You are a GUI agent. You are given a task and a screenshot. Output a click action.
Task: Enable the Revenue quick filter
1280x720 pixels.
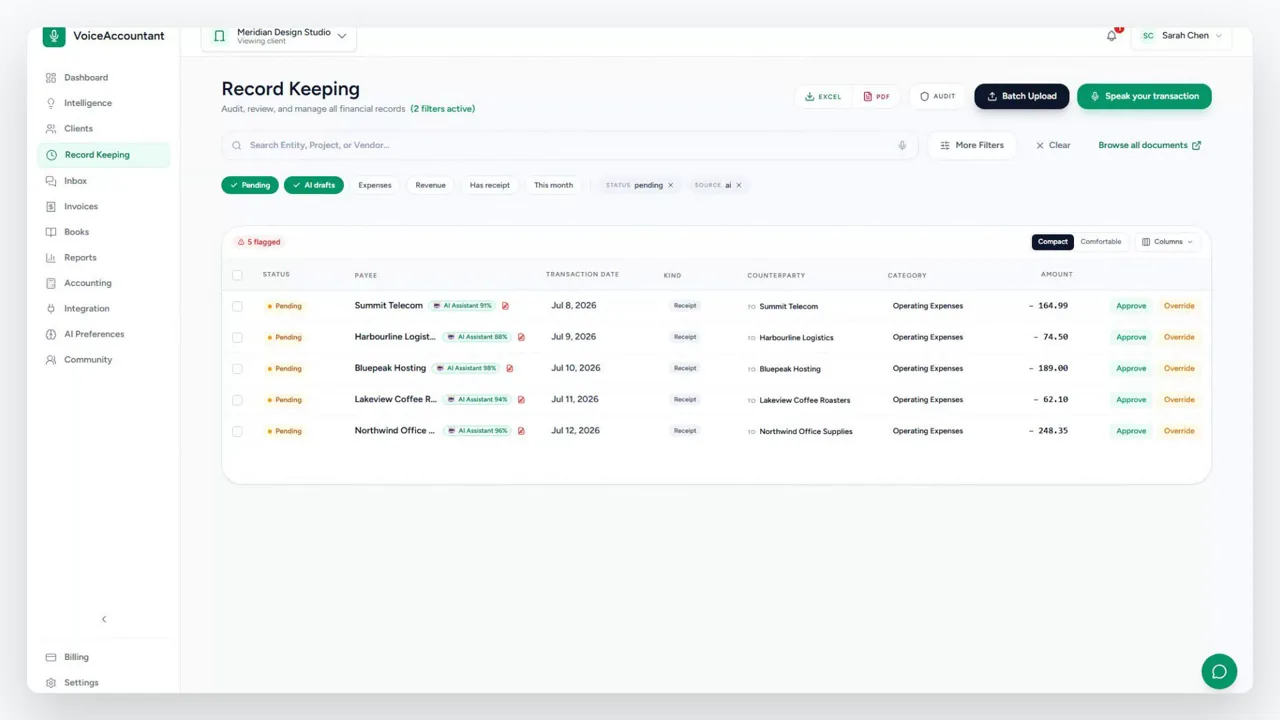click(431, 185)
